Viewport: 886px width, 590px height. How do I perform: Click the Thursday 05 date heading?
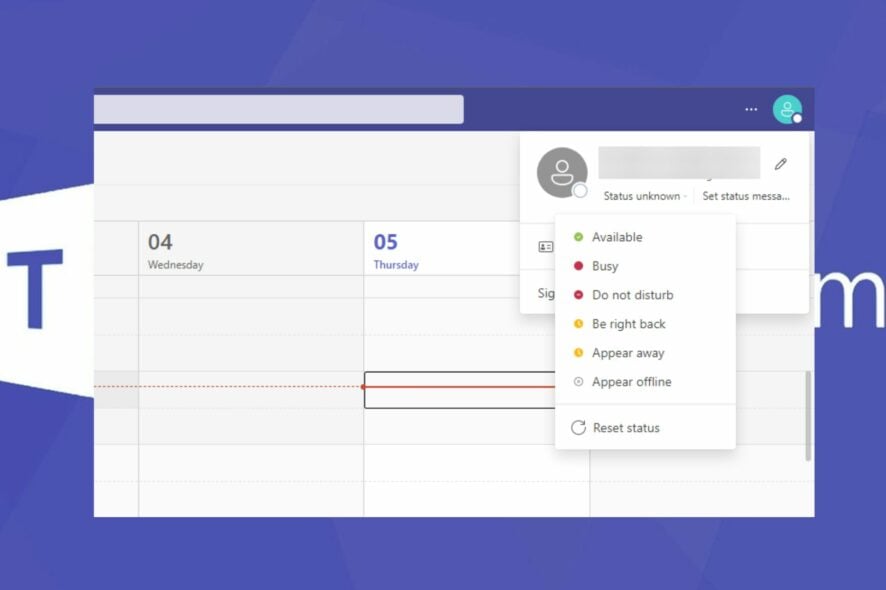[x=390, y=250]
